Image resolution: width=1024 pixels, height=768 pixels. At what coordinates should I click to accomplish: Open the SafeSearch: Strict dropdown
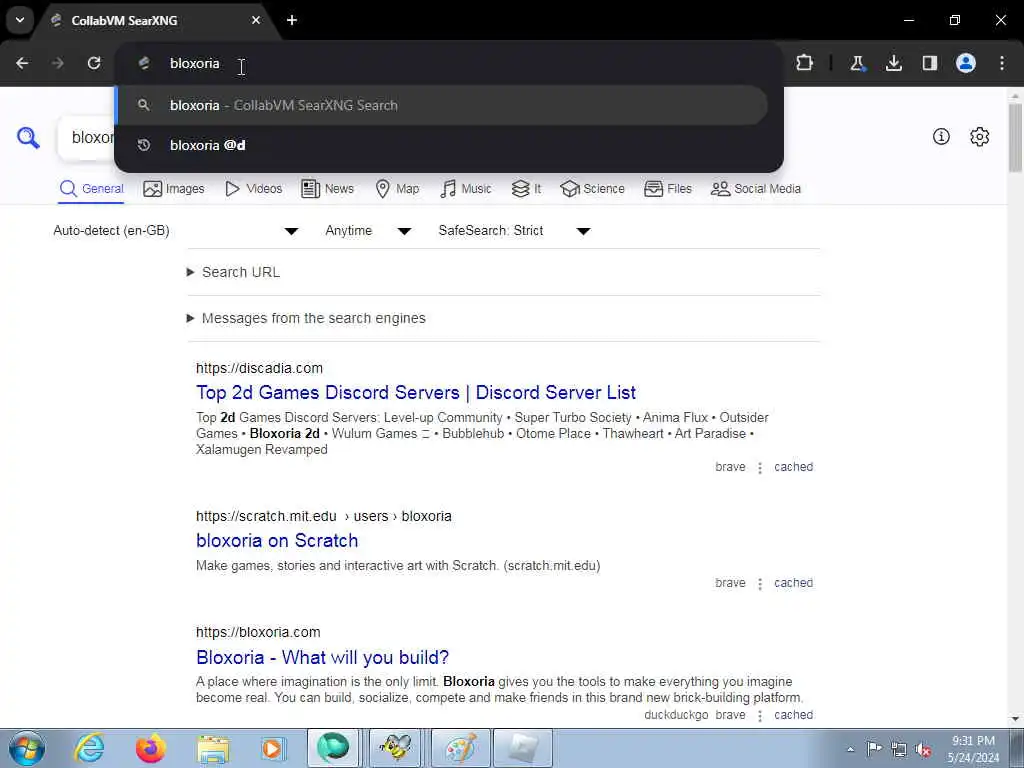[515, 231]
